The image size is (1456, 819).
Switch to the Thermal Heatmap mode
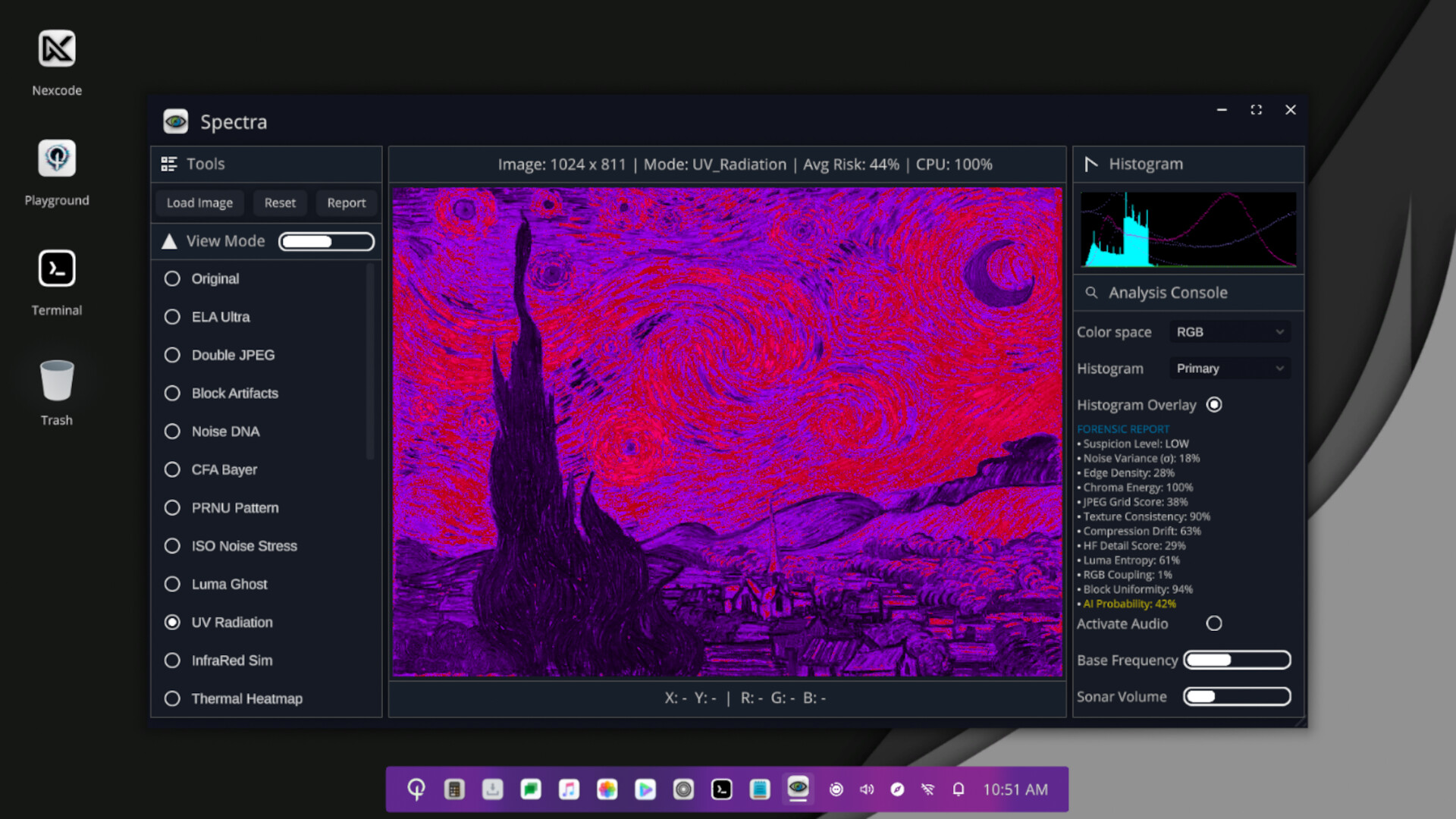(172, 698)
